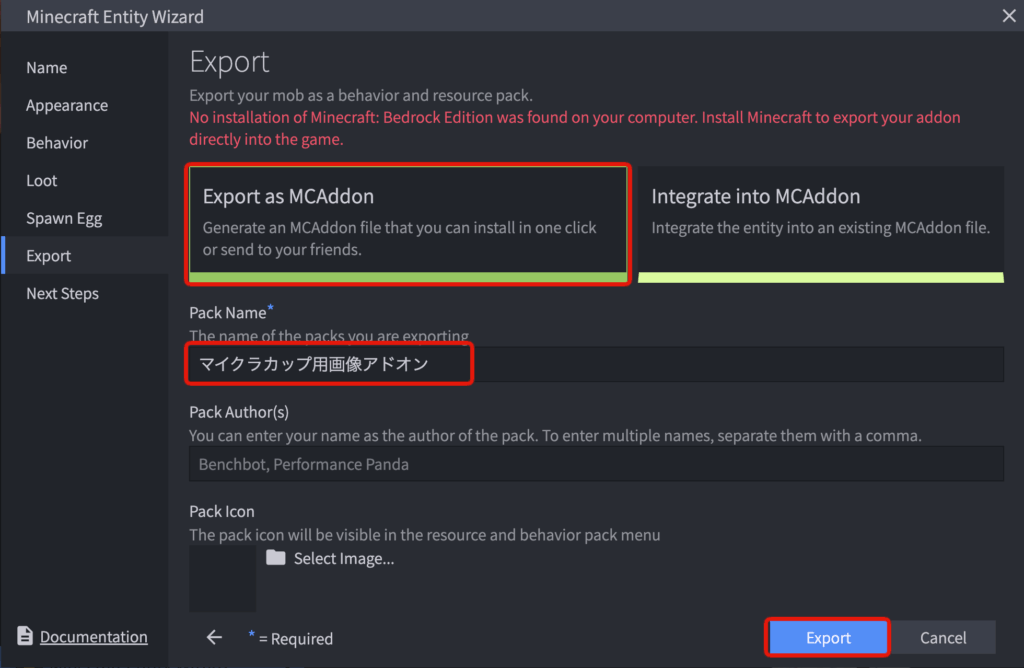Select the Loot step in sidebar

coord(42,181)
